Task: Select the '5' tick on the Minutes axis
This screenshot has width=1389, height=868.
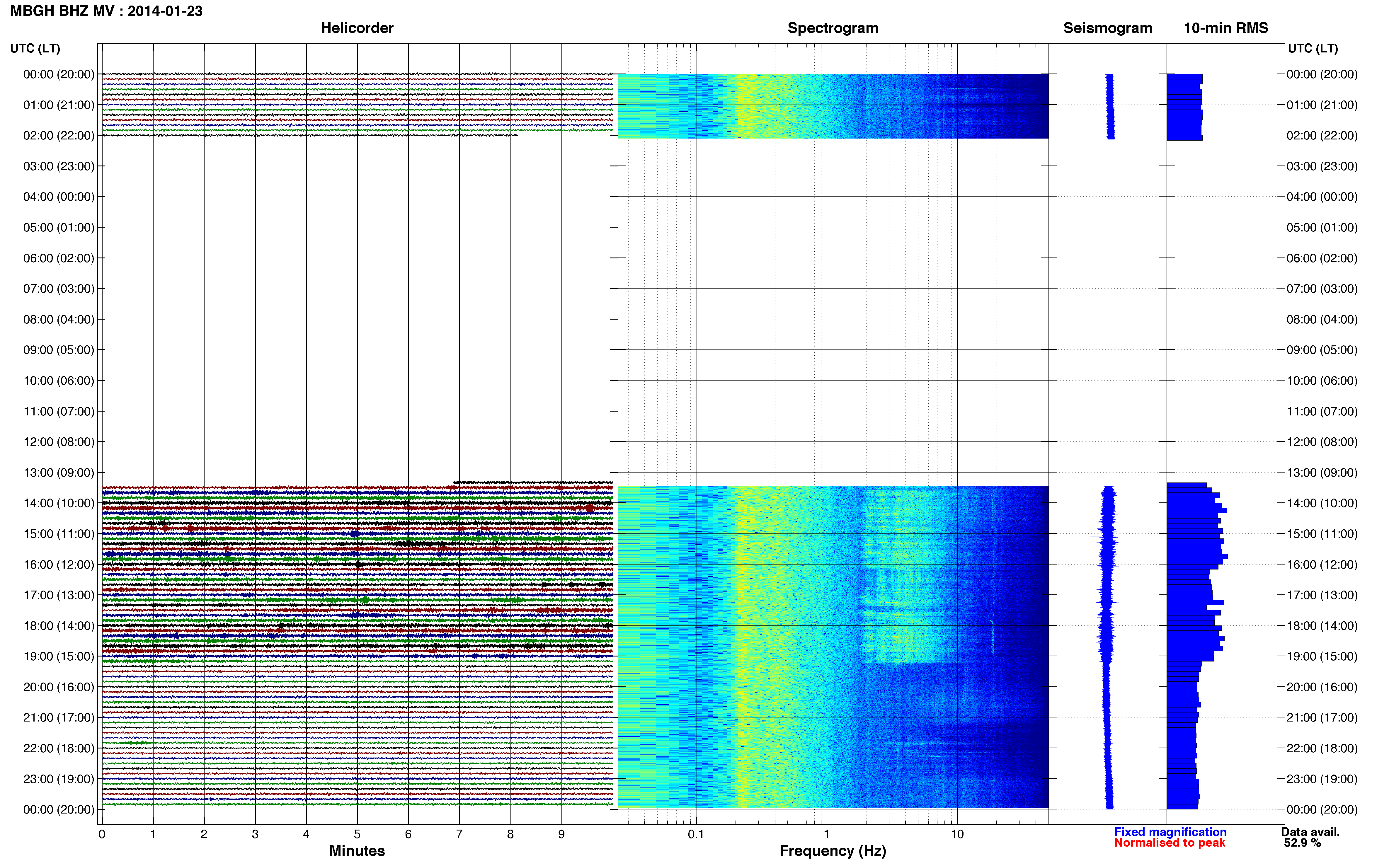Action: point(357,834)
